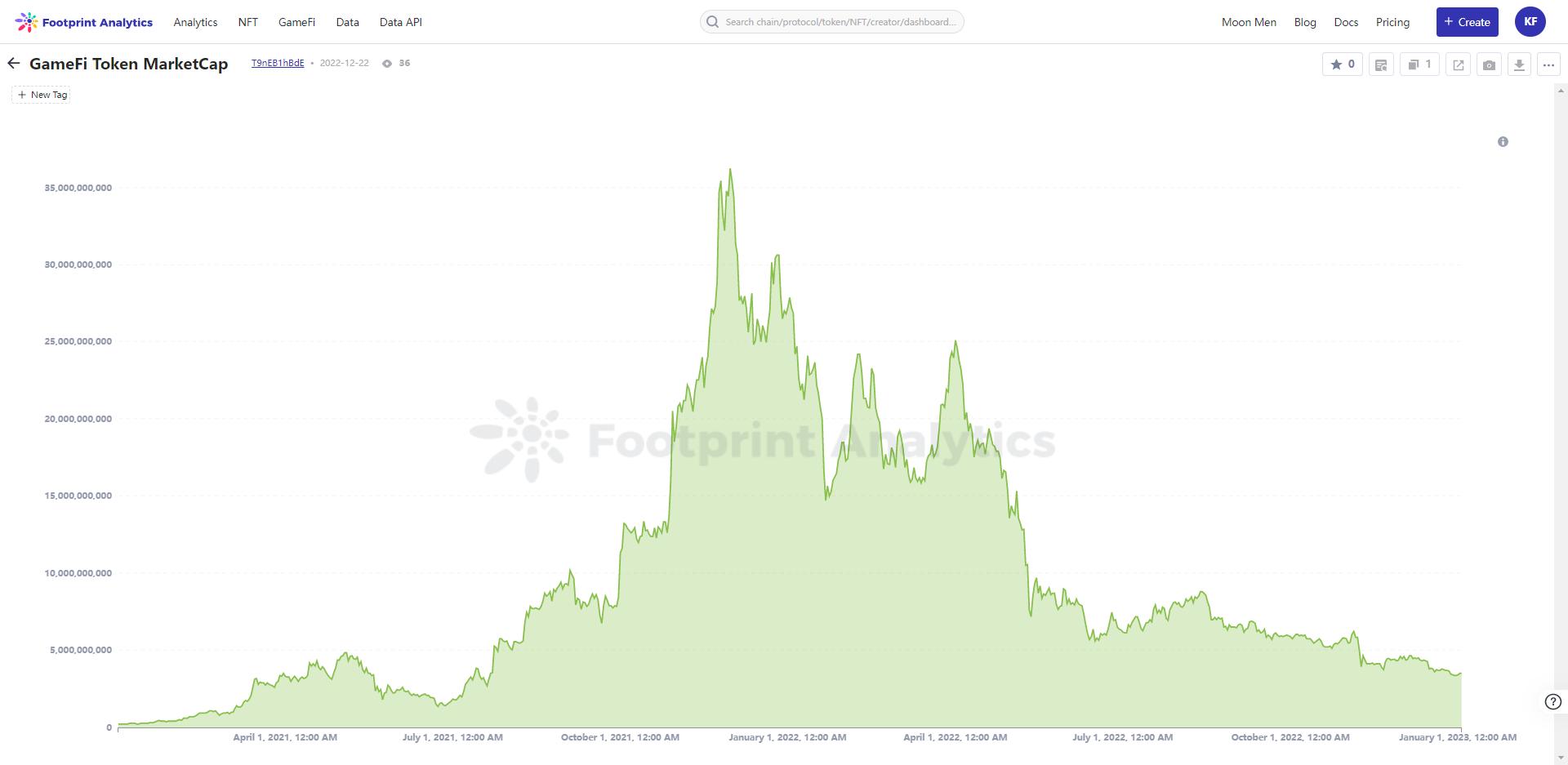Click the chart info icon

pos(1503,142)
